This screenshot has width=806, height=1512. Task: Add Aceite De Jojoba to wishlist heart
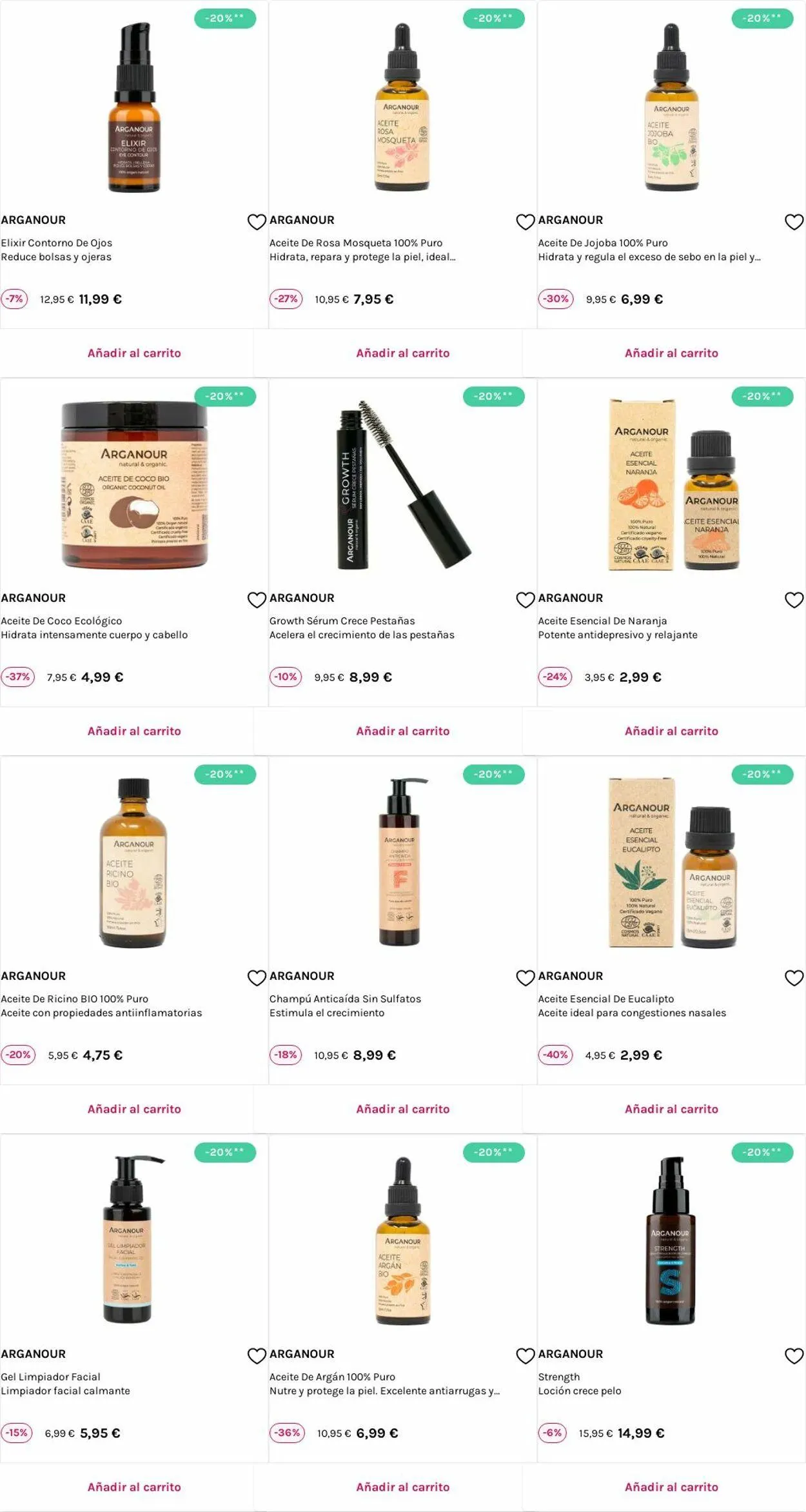[794, 222]
